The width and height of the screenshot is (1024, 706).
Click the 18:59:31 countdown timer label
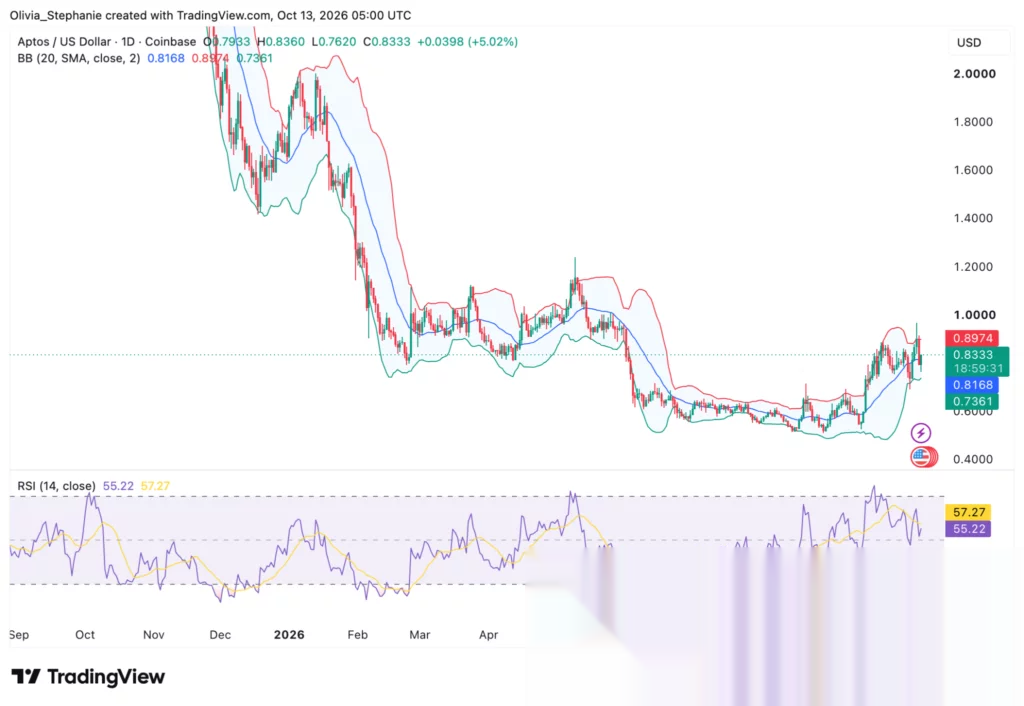978,368
